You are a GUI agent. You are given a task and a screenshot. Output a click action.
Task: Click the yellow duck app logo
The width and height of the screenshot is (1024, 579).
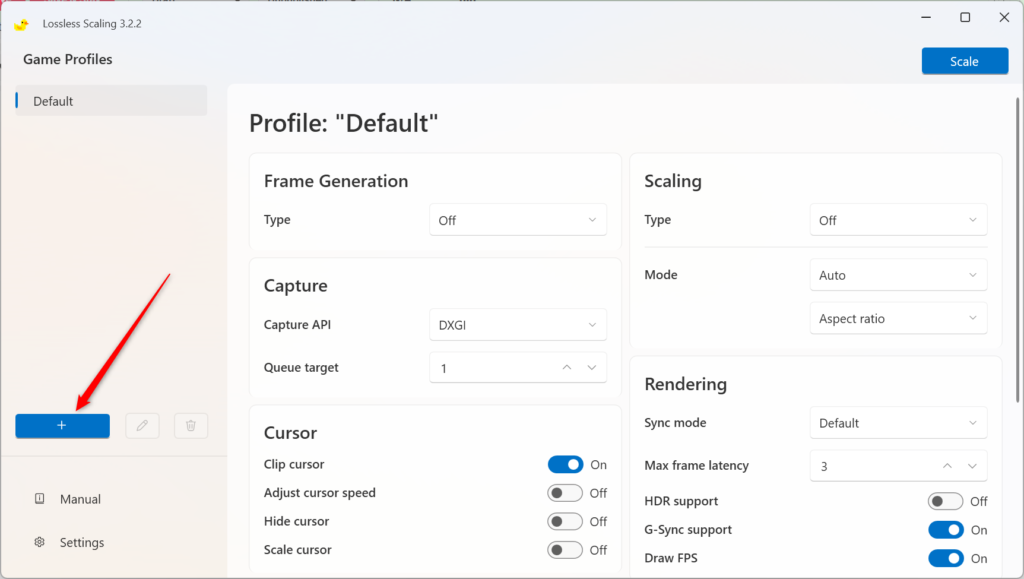21,23
